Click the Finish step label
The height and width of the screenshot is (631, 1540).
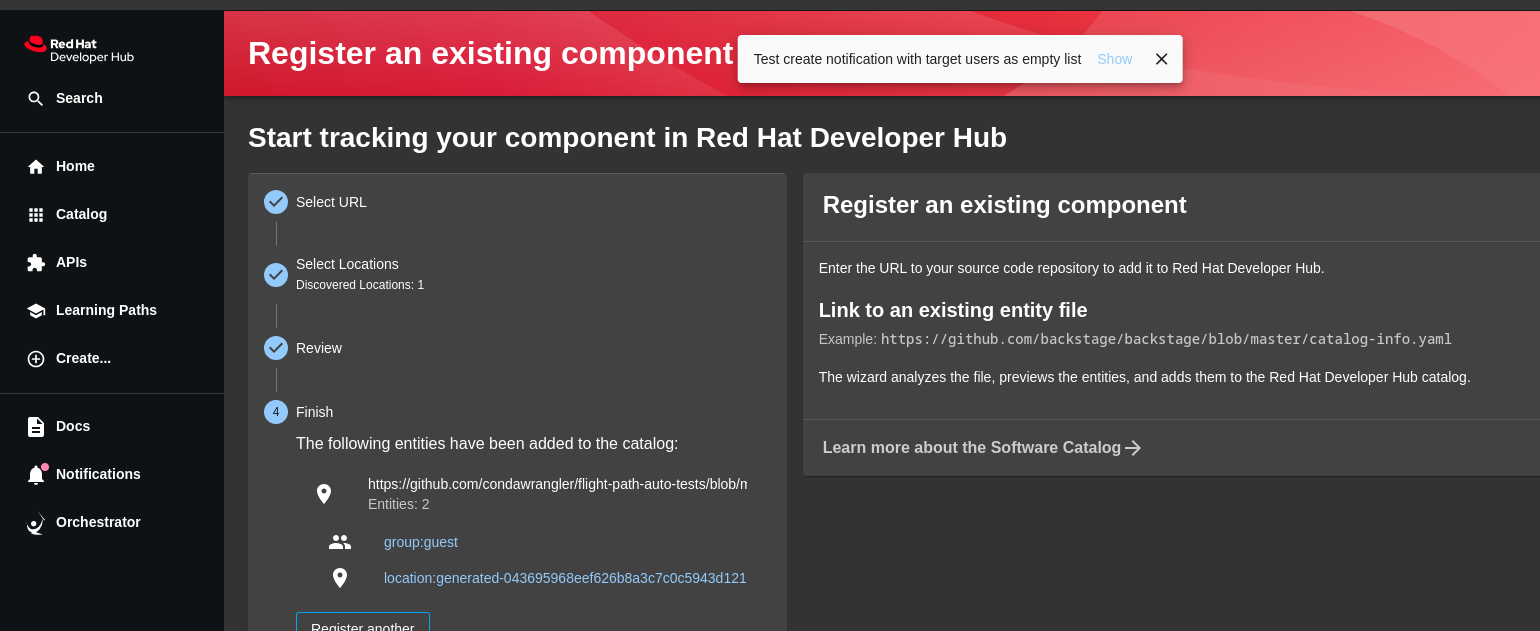(314, 412)
